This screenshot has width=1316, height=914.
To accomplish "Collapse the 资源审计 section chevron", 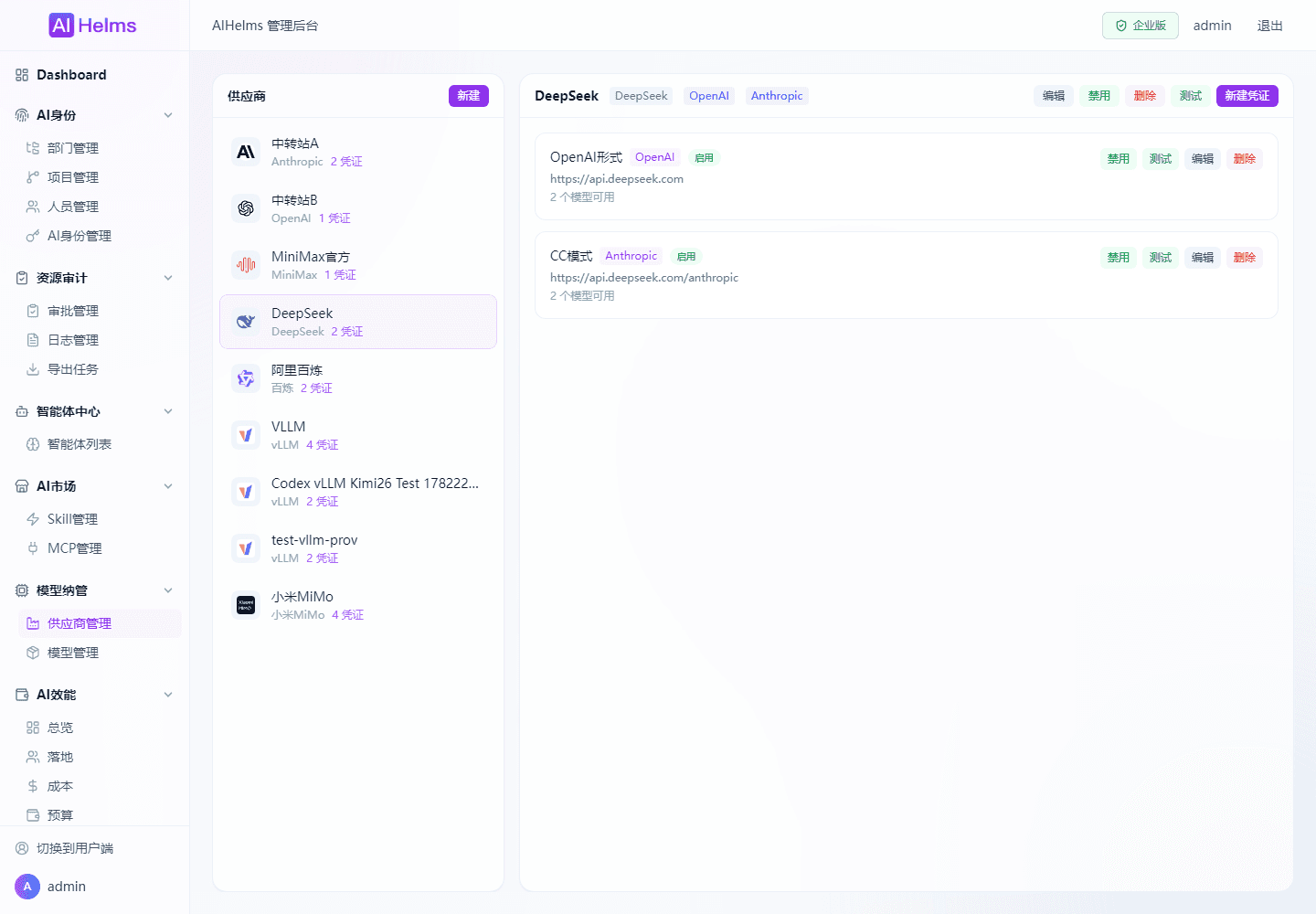I will click(x=168, y=278).
